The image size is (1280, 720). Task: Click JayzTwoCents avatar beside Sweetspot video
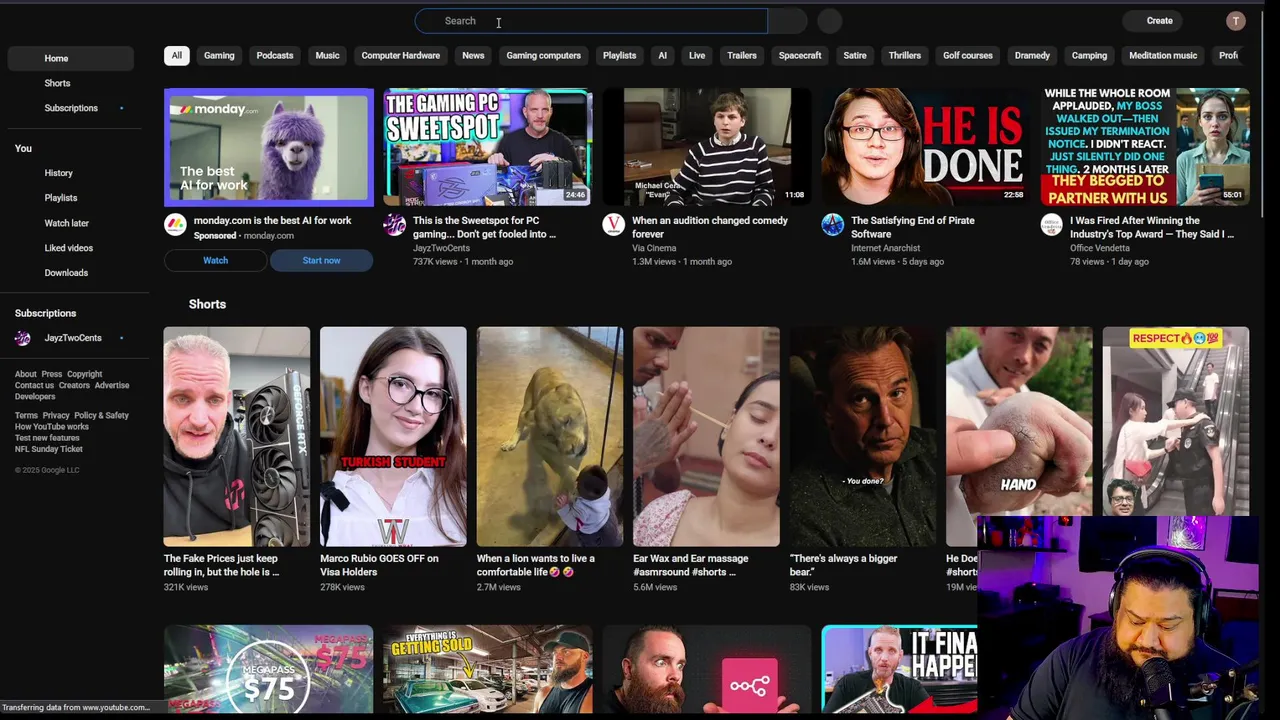[394, 225]
